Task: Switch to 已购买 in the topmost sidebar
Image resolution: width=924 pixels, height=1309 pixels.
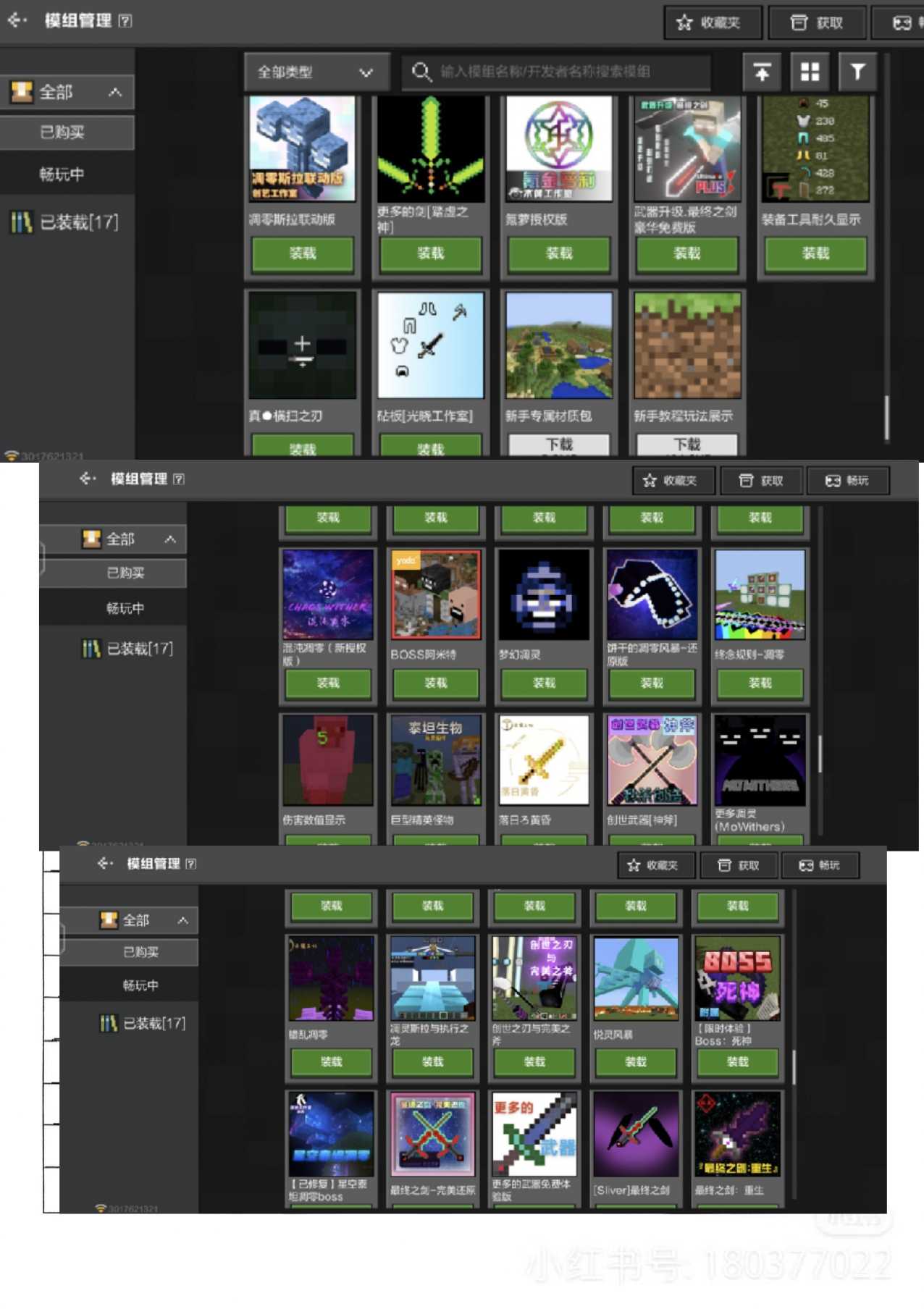Action: (x=64, y=132)
